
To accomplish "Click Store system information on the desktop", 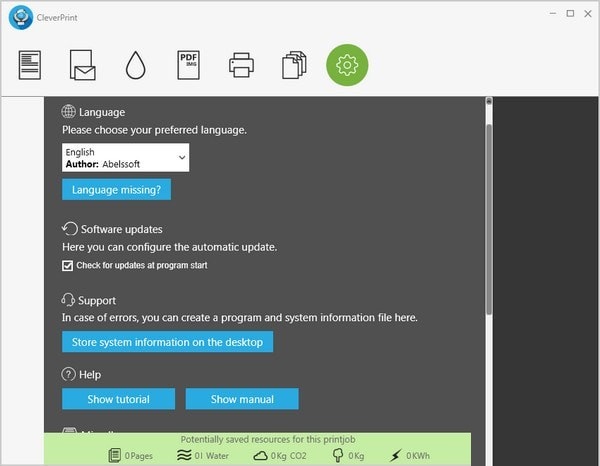I will tap(168, 342).
